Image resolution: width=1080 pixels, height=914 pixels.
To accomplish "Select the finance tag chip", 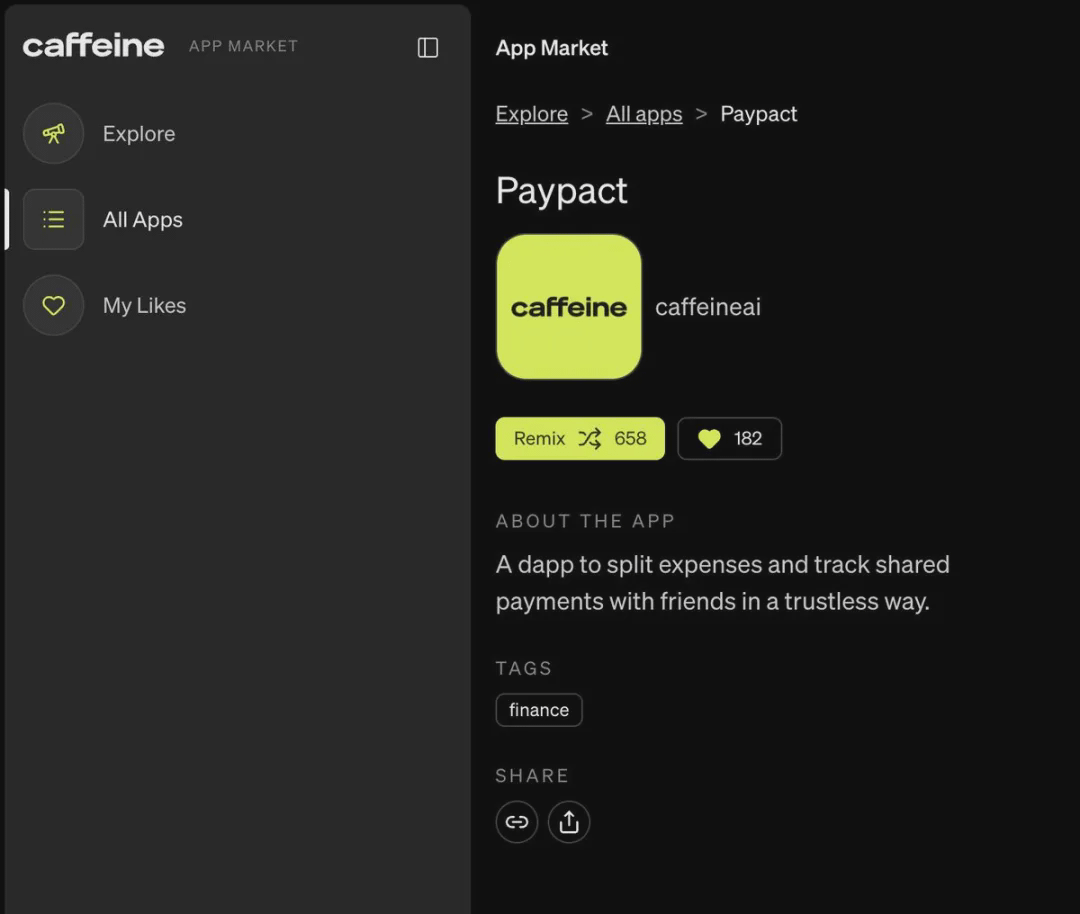I will pos(539,710).
